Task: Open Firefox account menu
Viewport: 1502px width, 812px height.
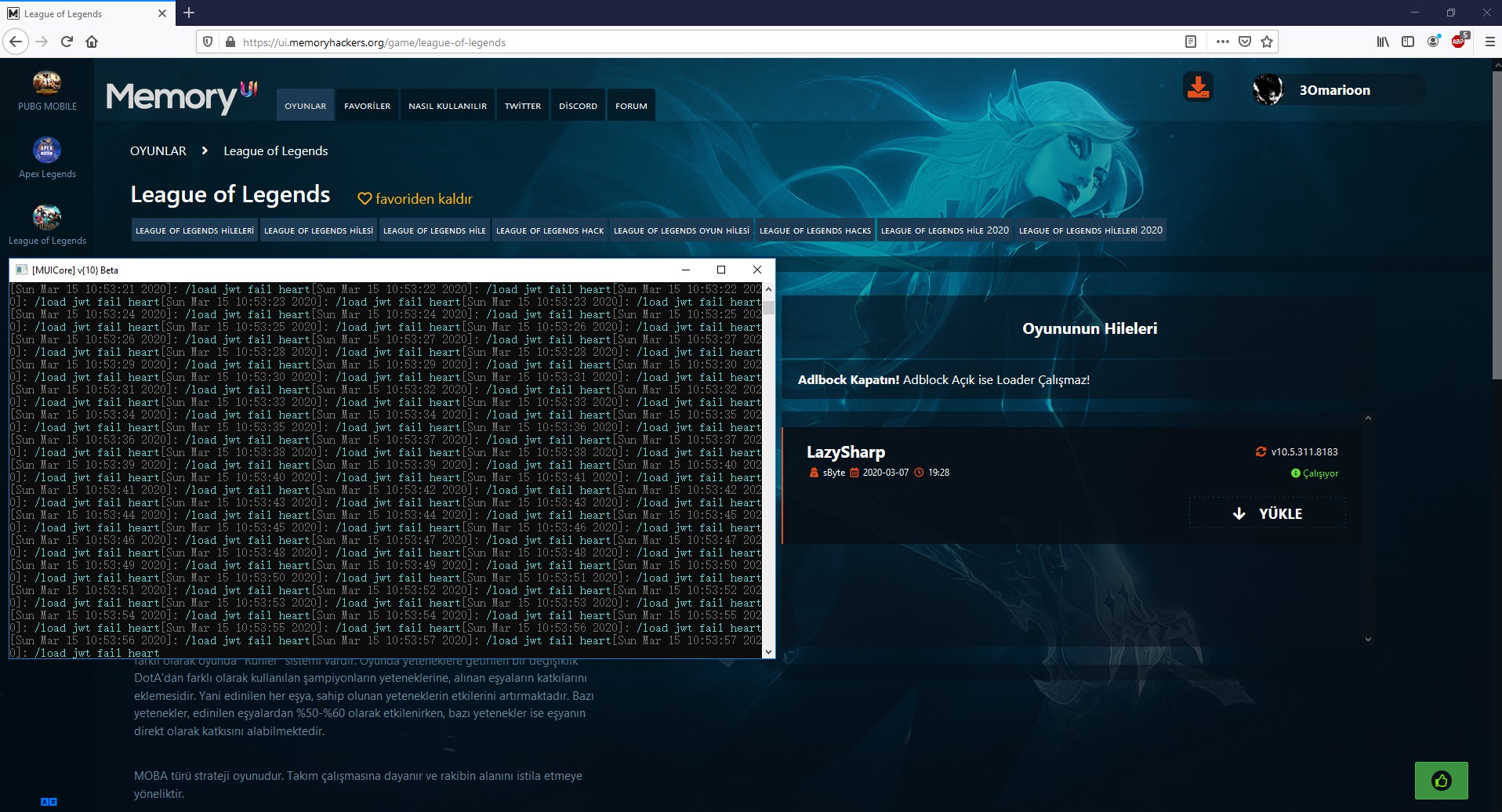Action: click(1433, 42)
